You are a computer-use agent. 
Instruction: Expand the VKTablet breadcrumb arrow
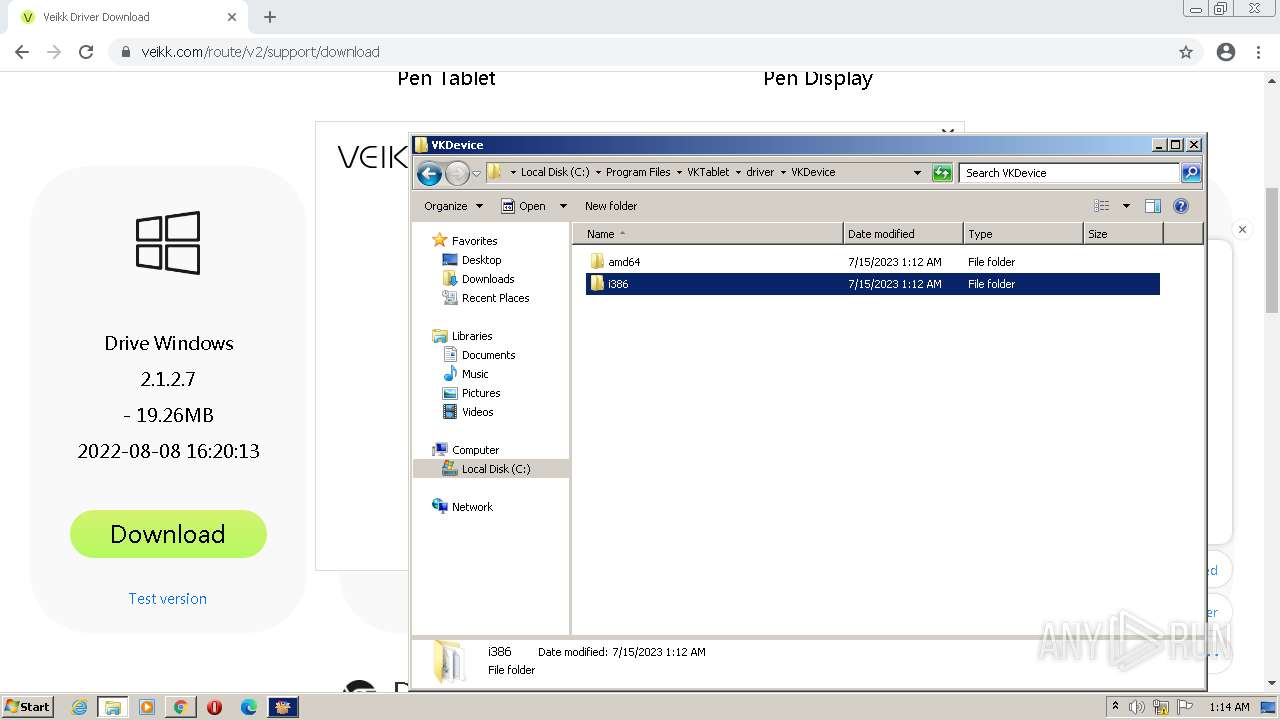click(x=738, y=172)
